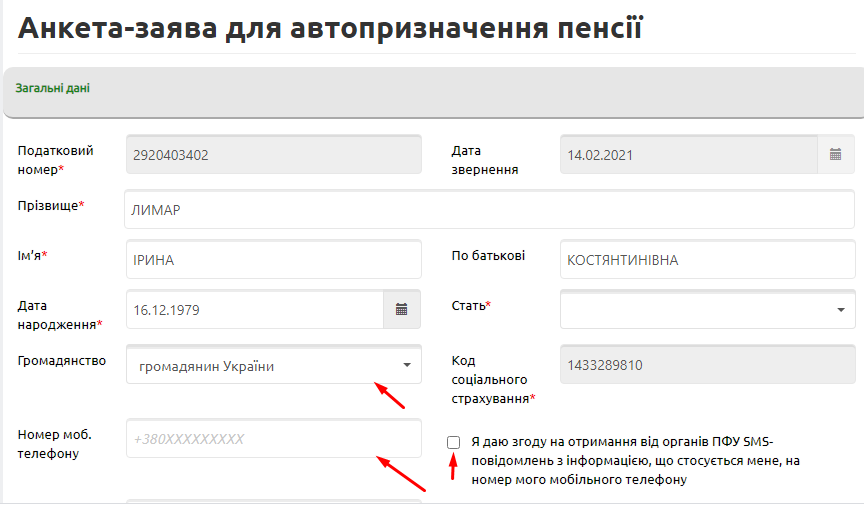864x506 pixels.
Task: Open calendar for Дата звернення field
Action: pyautogui.click(x=835, y=155)
